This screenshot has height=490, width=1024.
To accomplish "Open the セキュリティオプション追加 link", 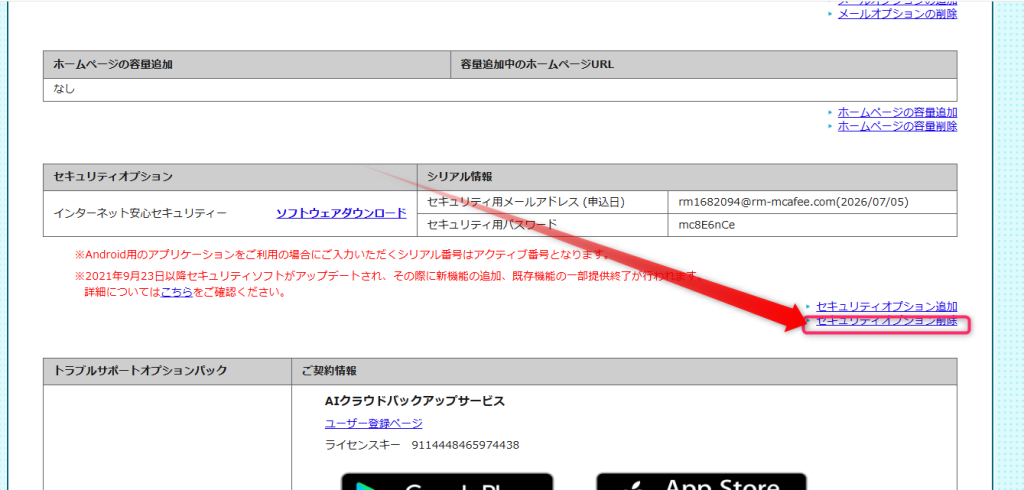I will pos(887,306).
